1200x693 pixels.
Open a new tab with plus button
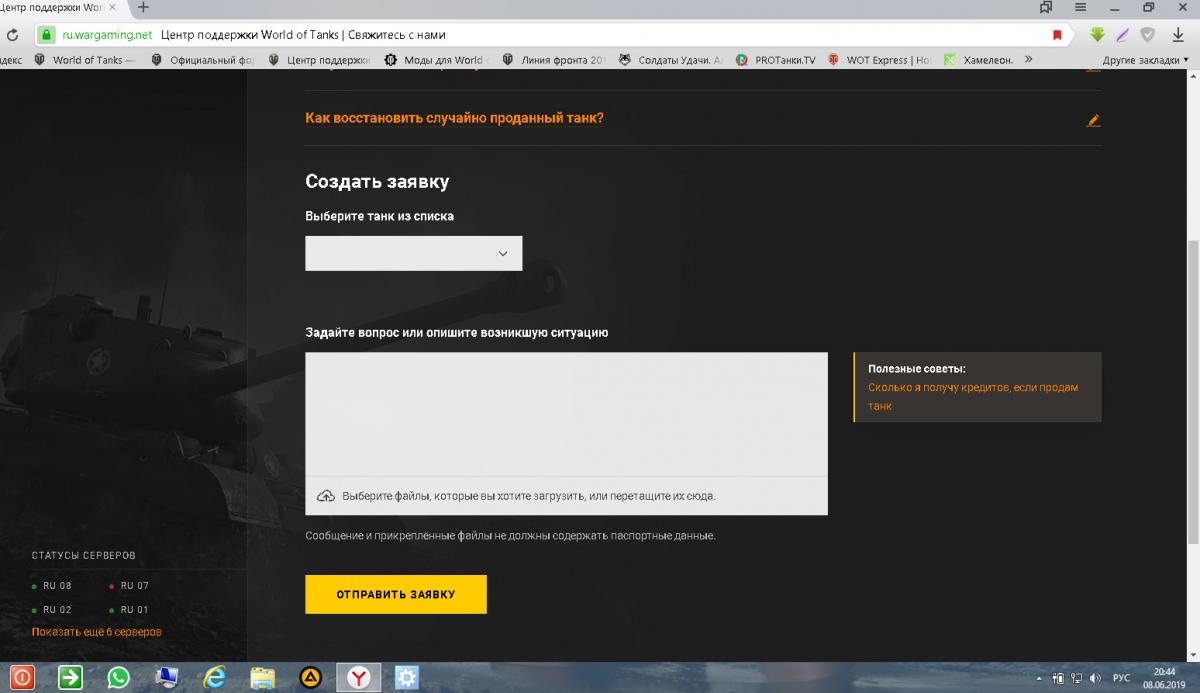click(x=143, y=7)
